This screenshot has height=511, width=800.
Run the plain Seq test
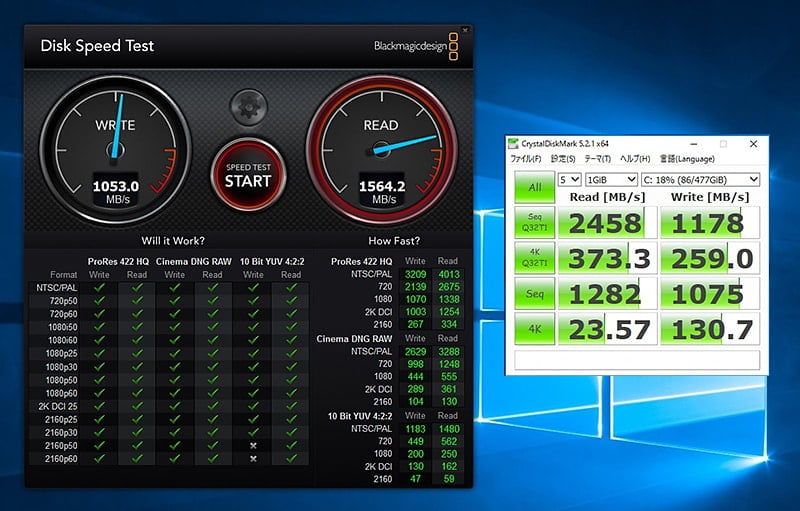(535, 293)
